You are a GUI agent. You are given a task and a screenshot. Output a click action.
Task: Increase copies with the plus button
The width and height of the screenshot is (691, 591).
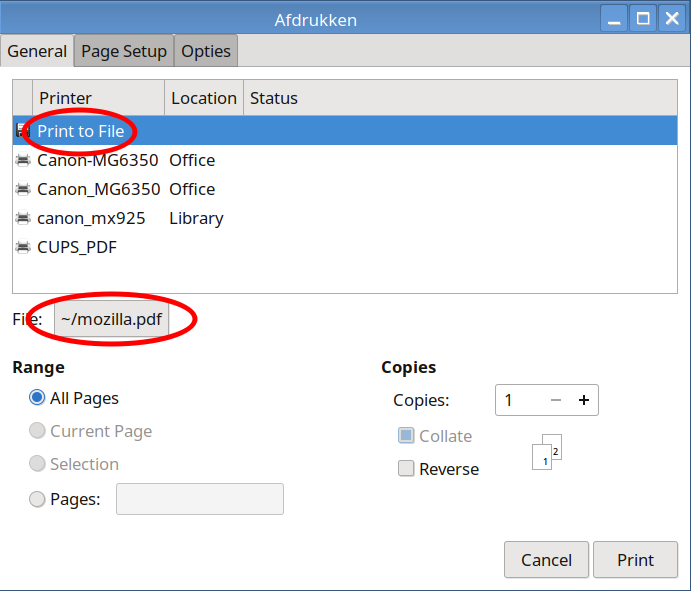coord(583,400)
